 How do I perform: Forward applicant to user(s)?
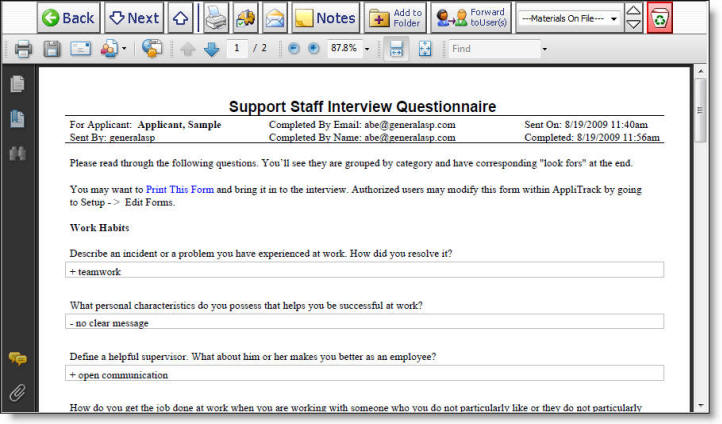[x=471, y=17]
